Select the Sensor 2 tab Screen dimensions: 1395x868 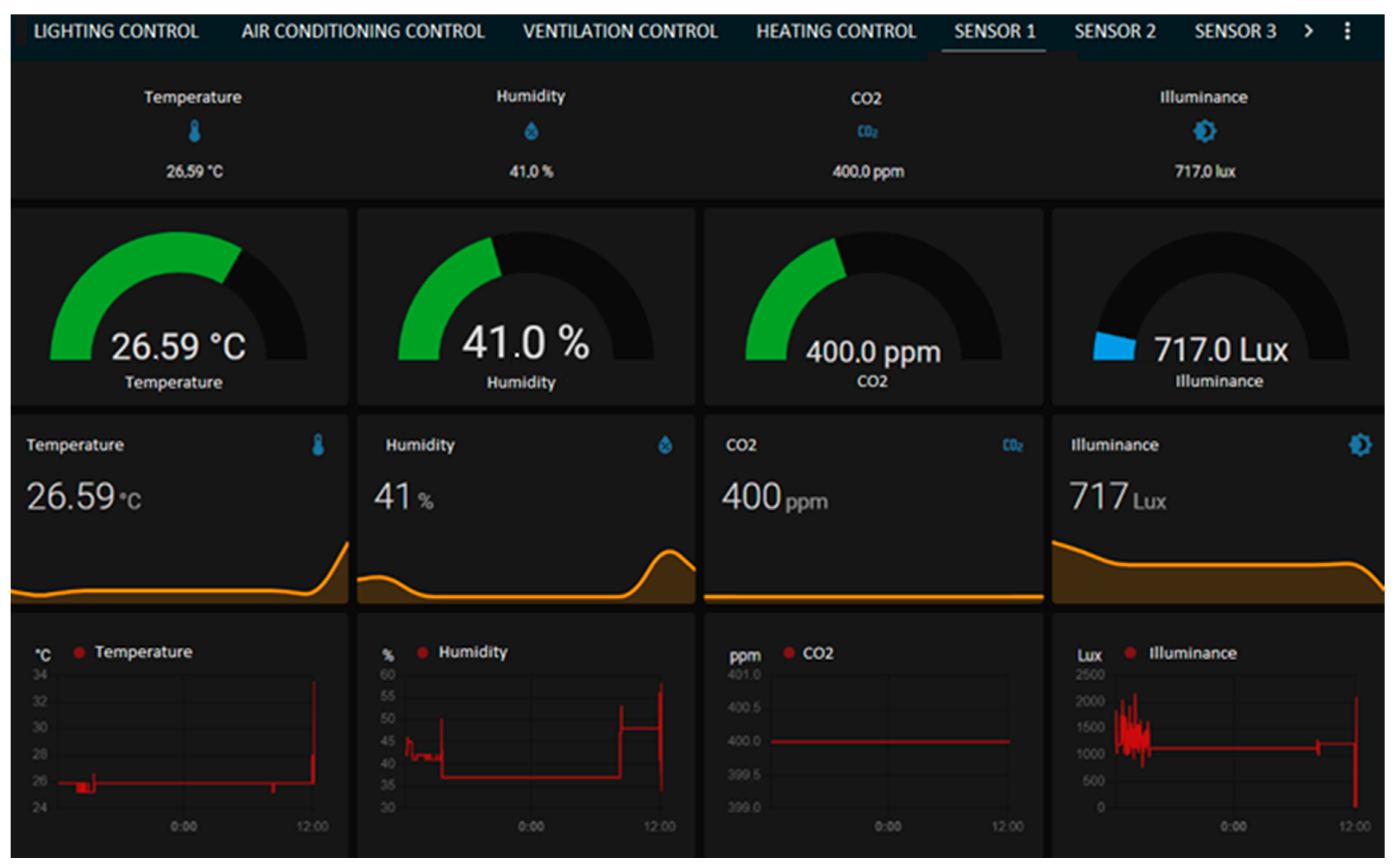[x=1115, y=31]
